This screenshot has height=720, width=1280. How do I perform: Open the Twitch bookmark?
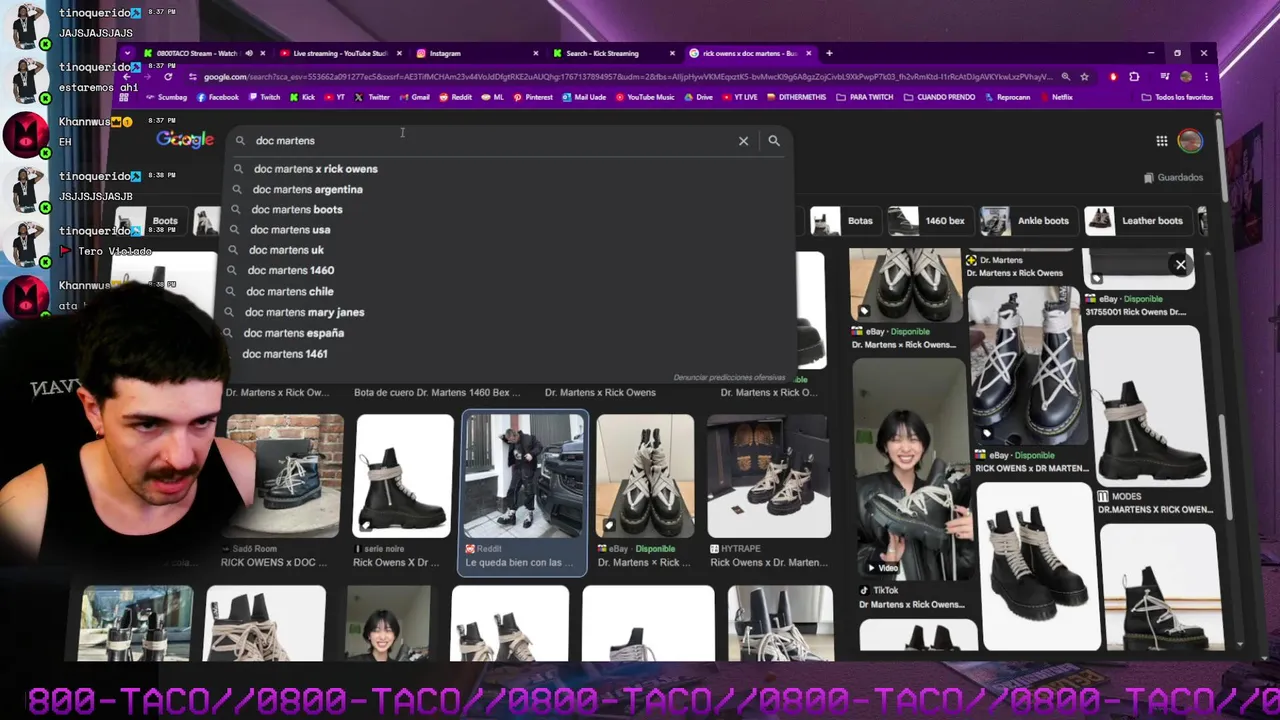264,97
